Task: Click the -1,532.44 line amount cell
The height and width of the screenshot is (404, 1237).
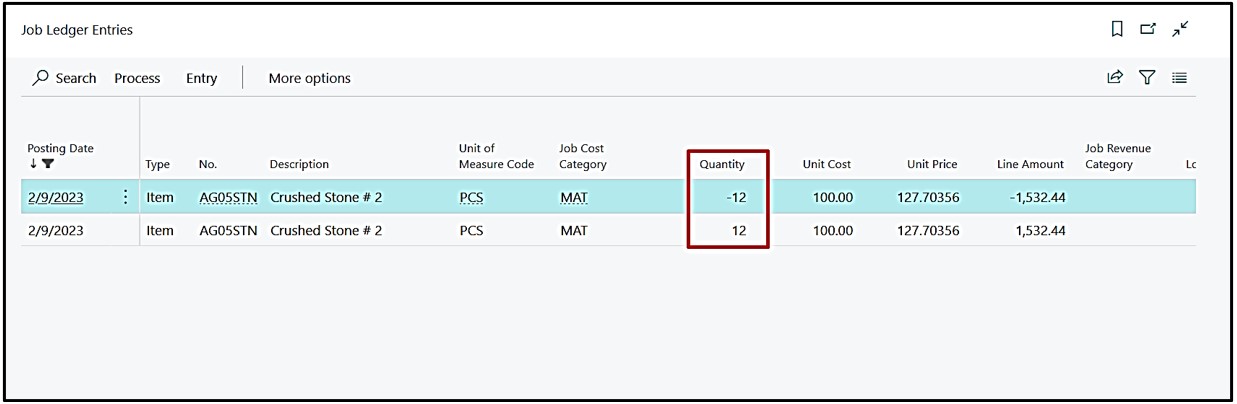Action: 1035,197
